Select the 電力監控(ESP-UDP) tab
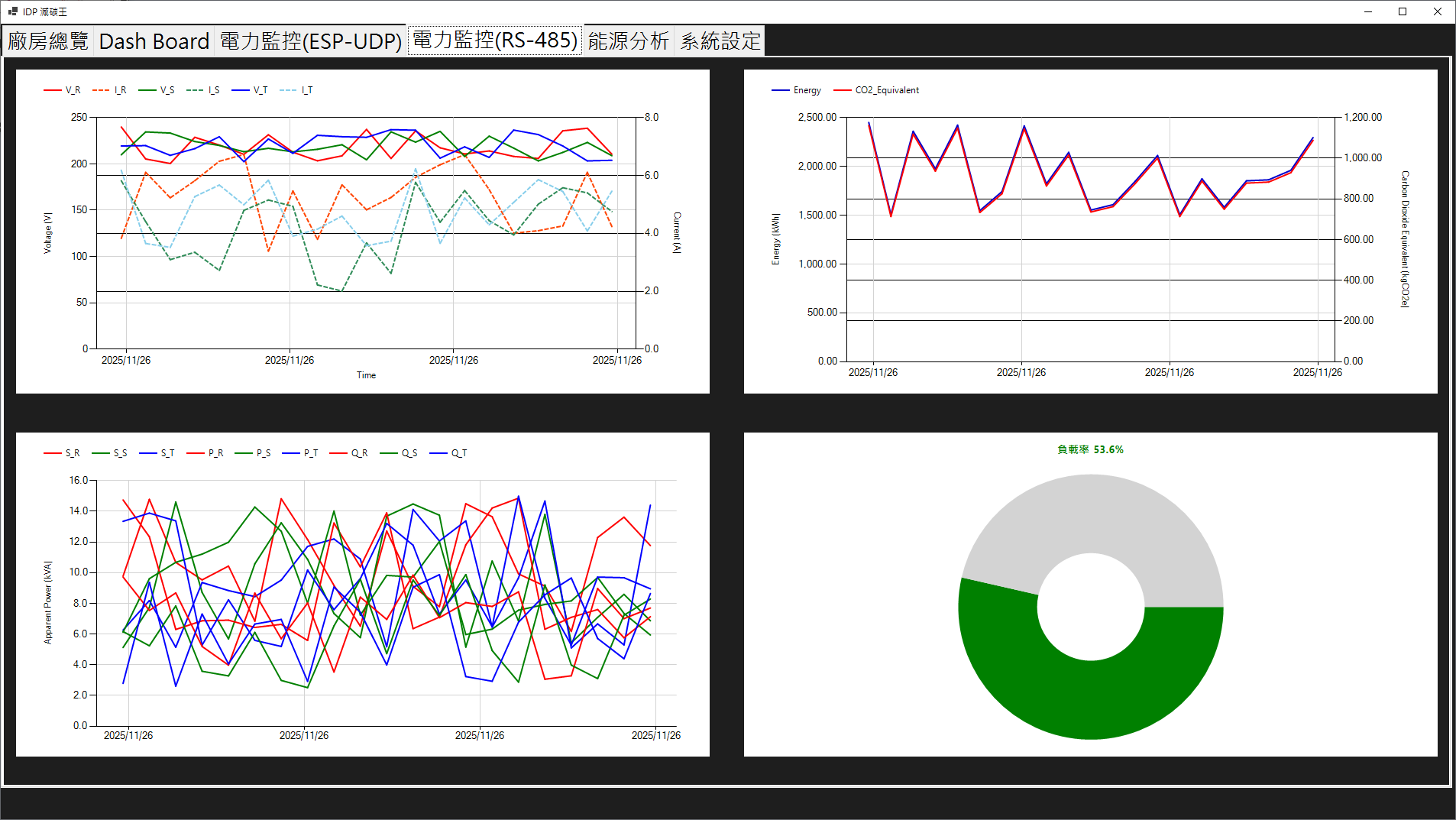The image size is (1456, 820). click(x=309, y=40)
